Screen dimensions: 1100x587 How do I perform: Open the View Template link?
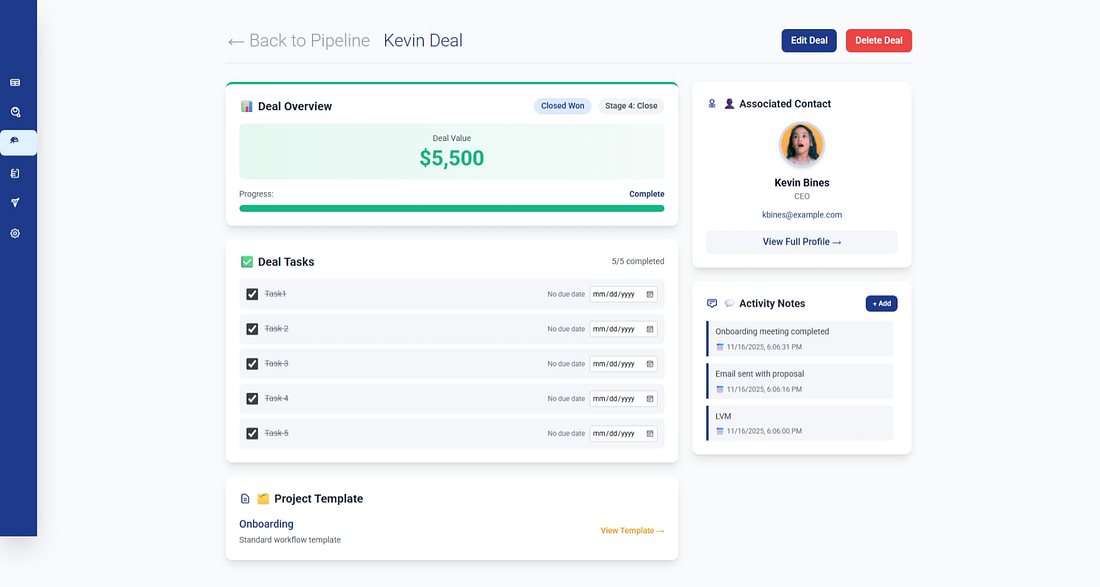[632, 531]
